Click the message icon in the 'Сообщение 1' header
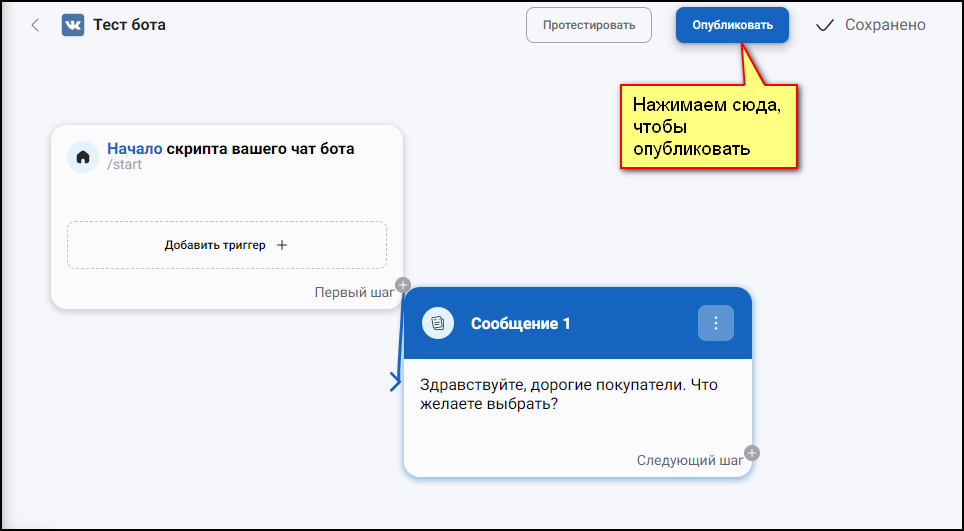Image resolution: width=964 pixels, height=531 pixels. click(438, 323)
